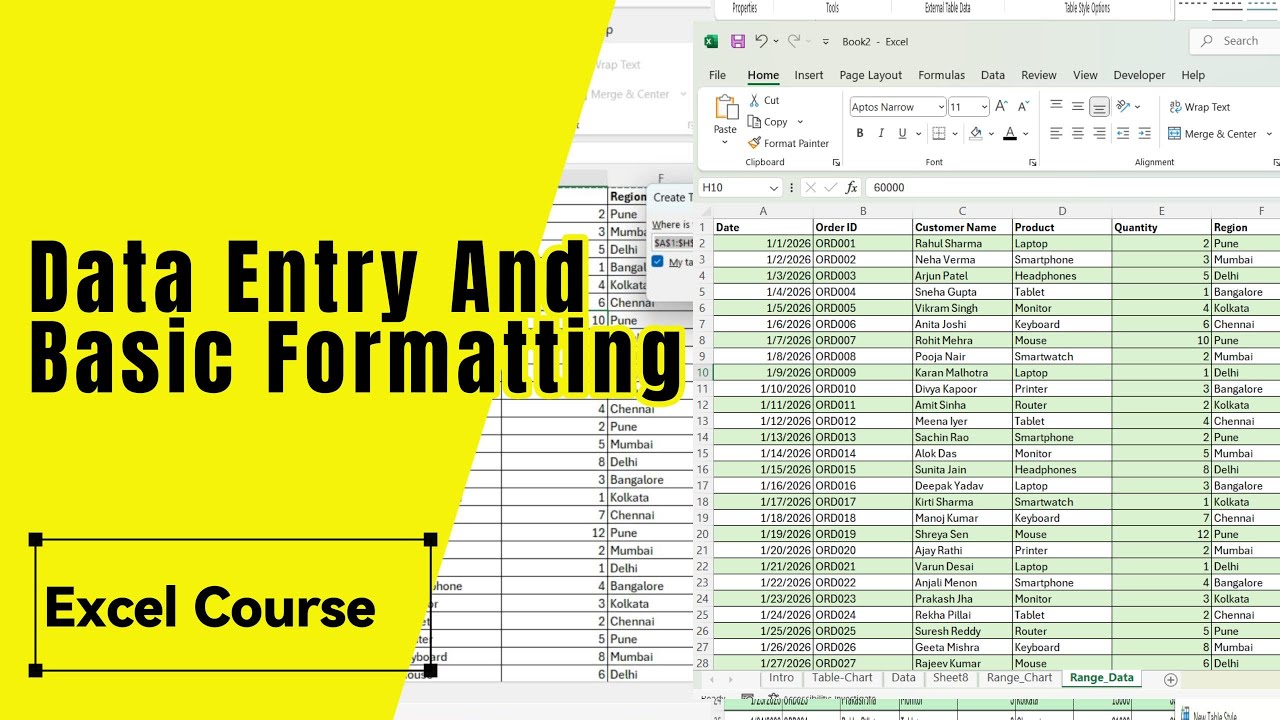The width and height of the screenshot is (1280, 720).
Task: Open the font size 11 dropdown
Action: click(985, 107)
